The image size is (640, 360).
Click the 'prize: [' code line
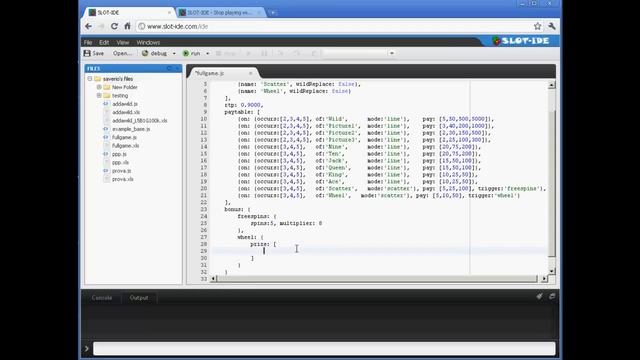[x=263, y=244]
